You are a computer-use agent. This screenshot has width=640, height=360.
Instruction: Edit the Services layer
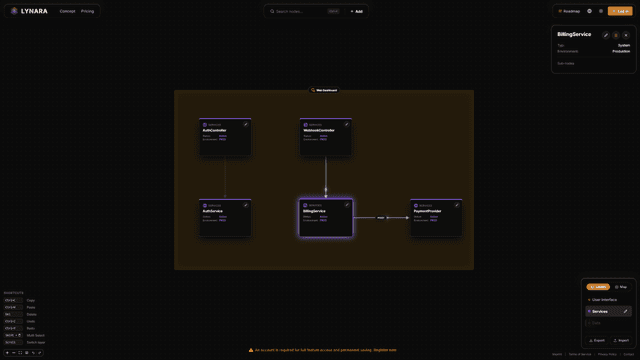coord(625,311)
